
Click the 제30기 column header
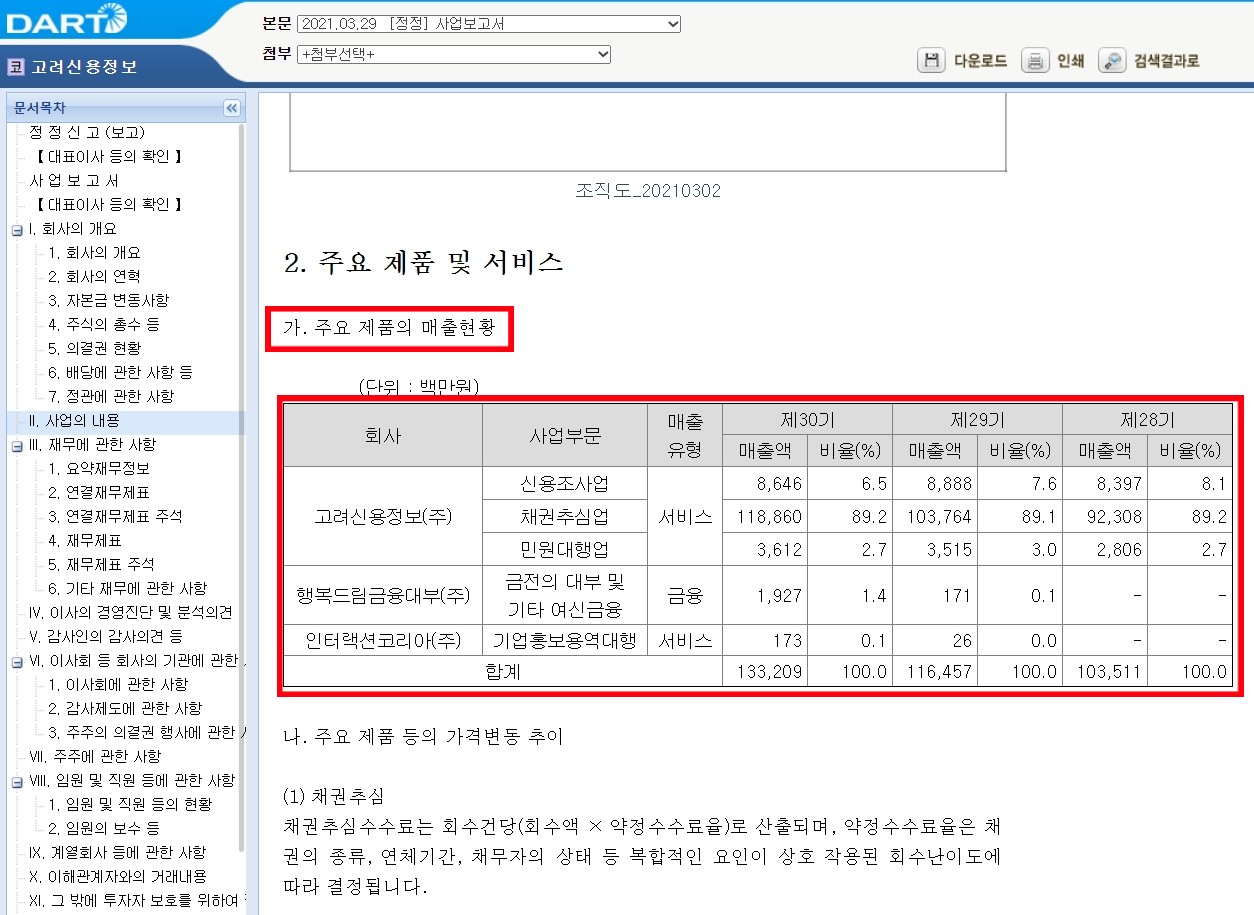pos(807,420)
